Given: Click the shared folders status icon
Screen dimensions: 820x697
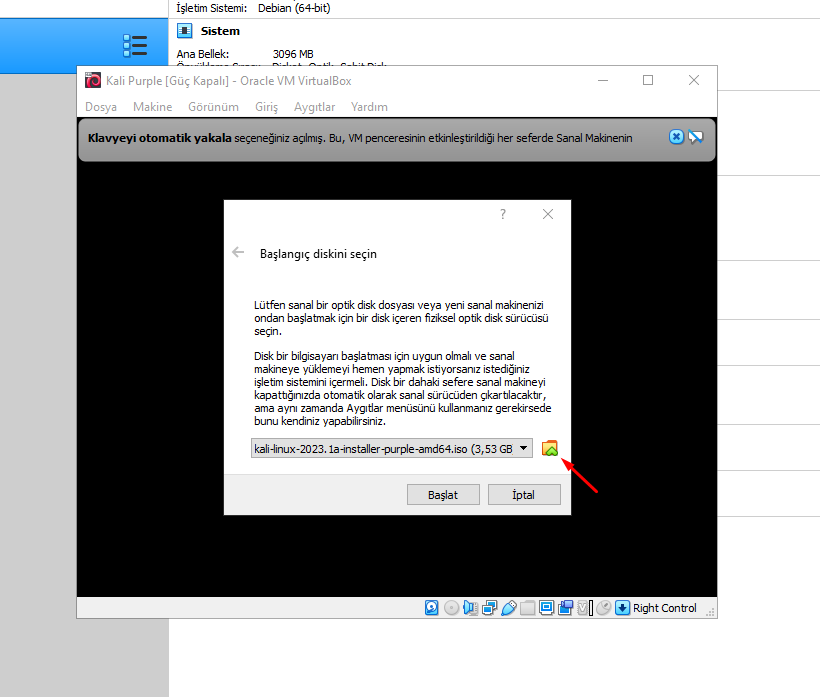Looking at the screenshot, I should coord(527,608).
